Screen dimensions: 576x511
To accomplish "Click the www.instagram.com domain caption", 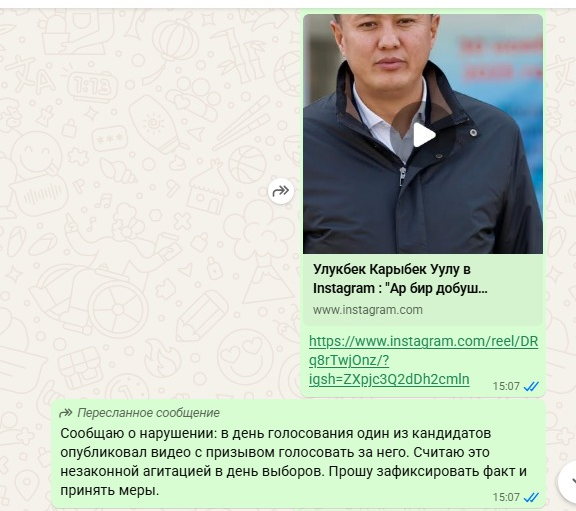I will point(368,310).
